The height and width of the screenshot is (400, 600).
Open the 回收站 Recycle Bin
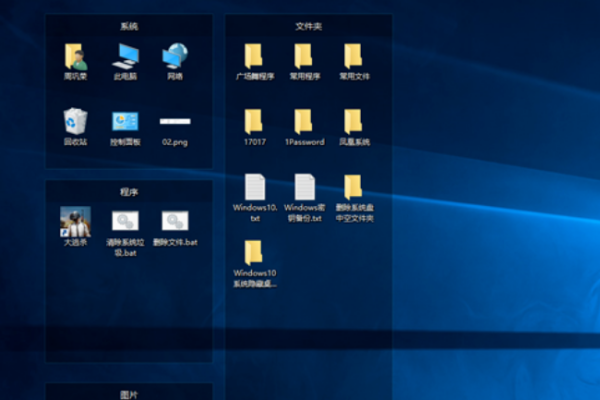[75, 122]
